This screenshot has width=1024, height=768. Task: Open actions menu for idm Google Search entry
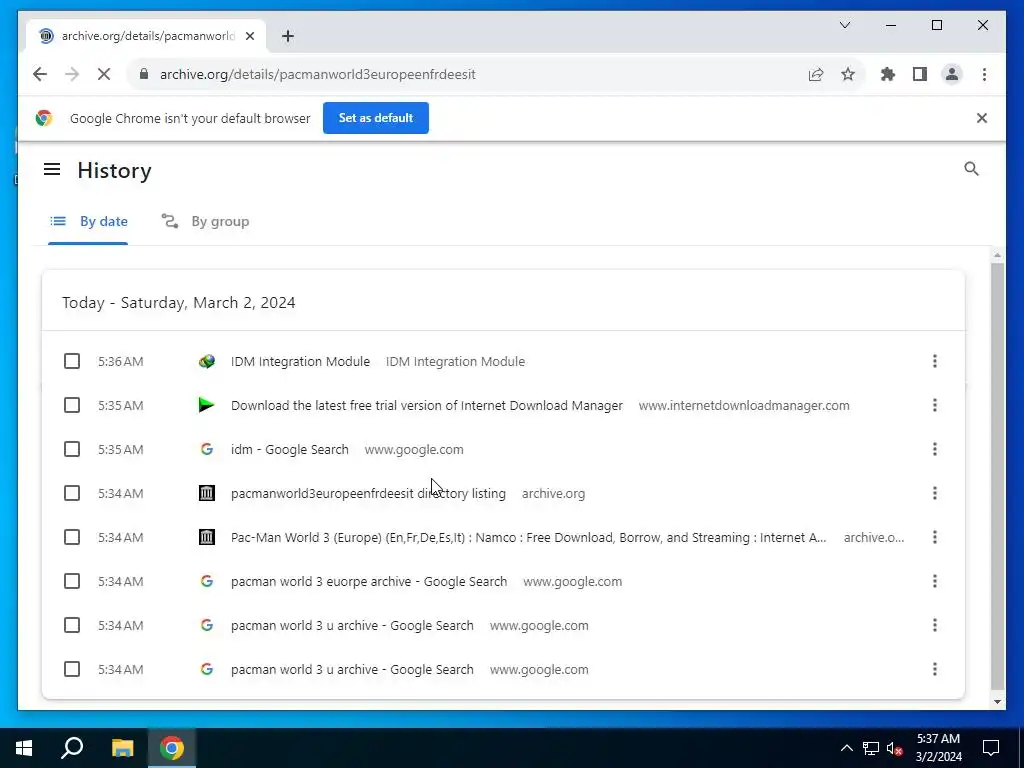click(x=935, y=449)
